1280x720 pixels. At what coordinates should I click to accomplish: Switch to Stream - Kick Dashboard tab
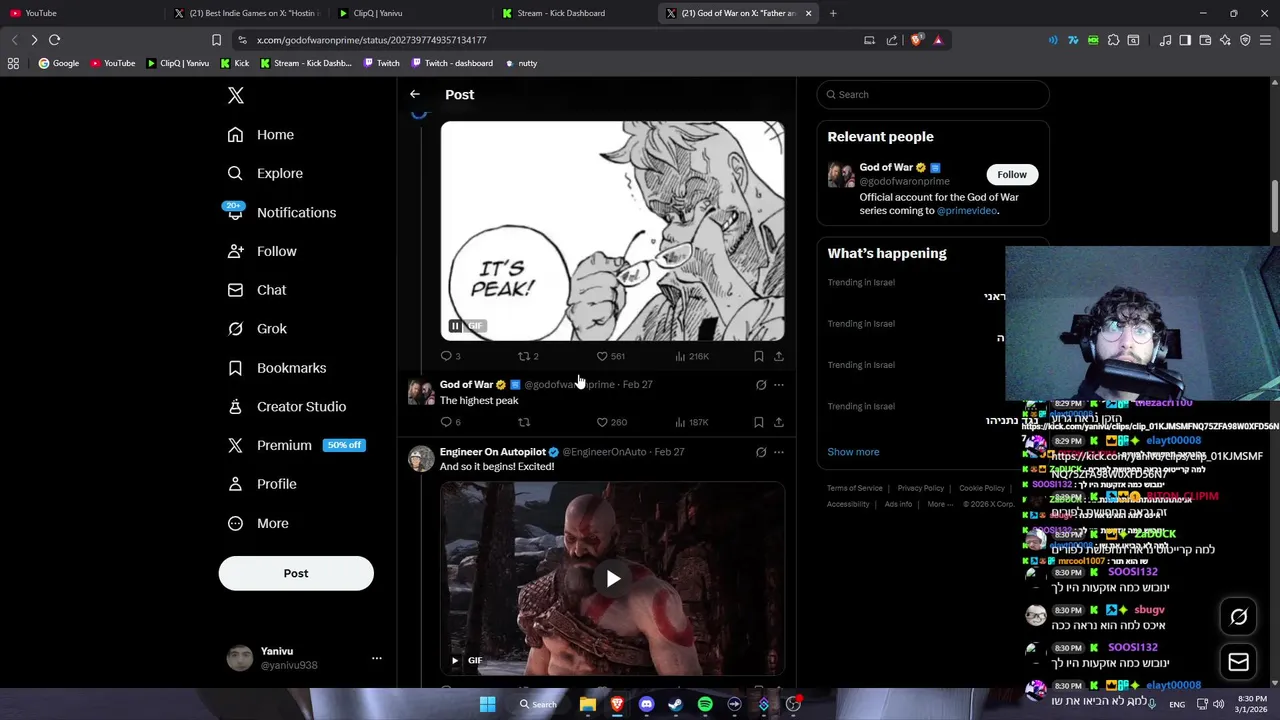pyautogui.click(x=575, y=13)
